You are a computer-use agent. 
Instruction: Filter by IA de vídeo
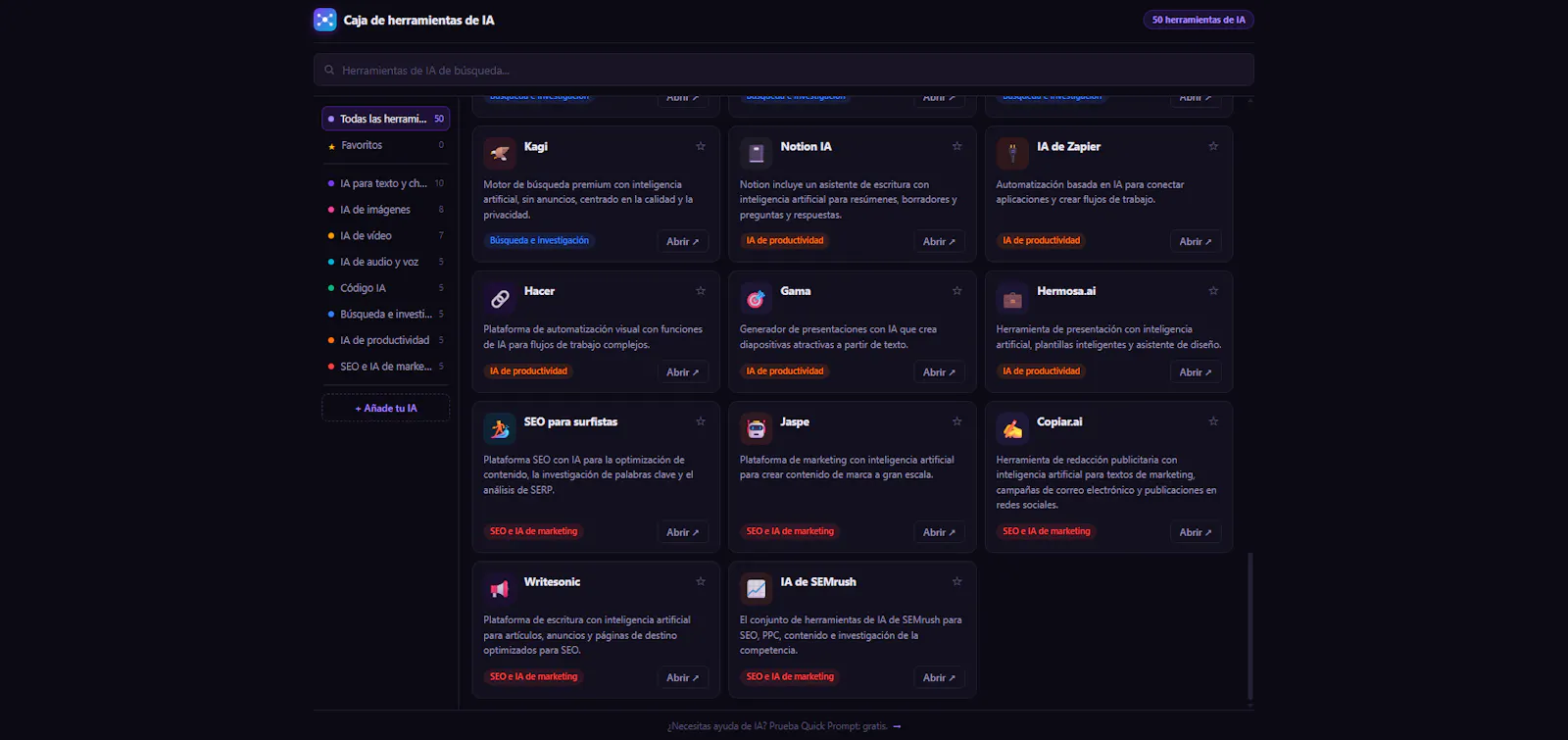point(386,235)
